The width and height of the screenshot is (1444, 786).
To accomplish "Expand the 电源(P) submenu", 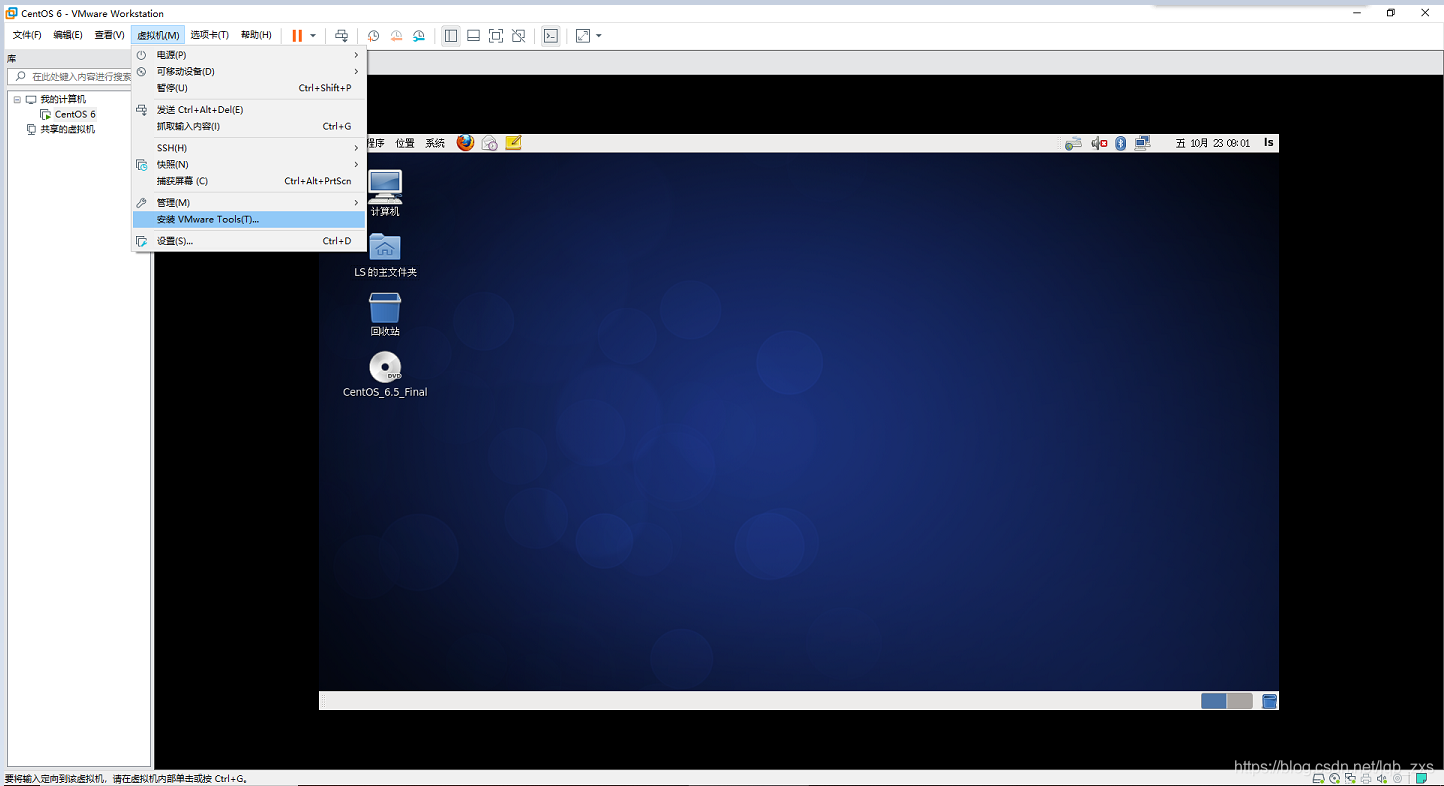I will 249,55.
